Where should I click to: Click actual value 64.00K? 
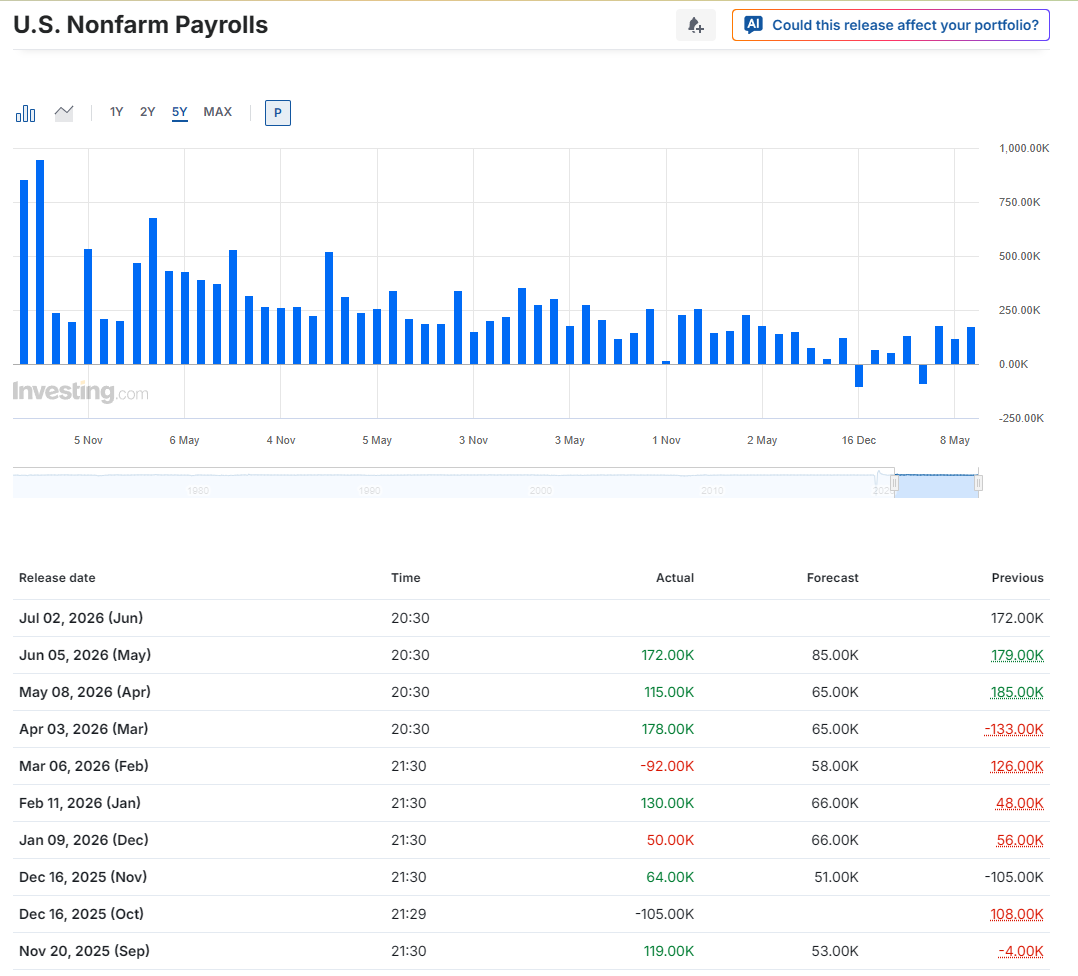(670, 877)
